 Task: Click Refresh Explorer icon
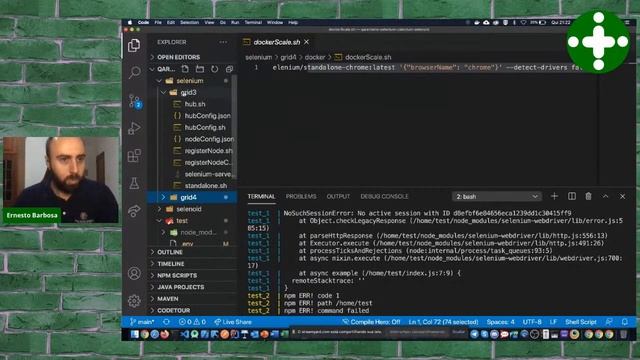pyautogui.click(x=214, y=69)
